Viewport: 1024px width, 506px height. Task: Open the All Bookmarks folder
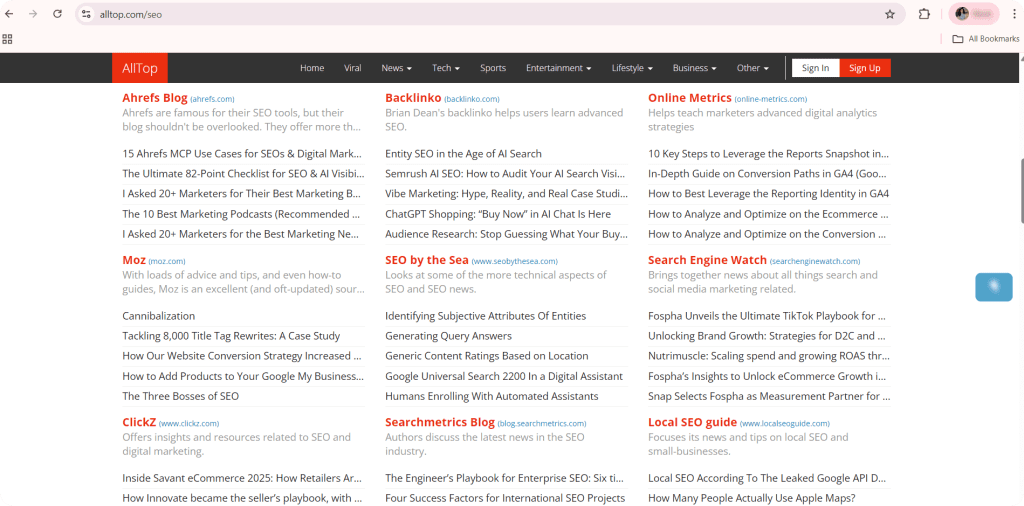[985, 39]
